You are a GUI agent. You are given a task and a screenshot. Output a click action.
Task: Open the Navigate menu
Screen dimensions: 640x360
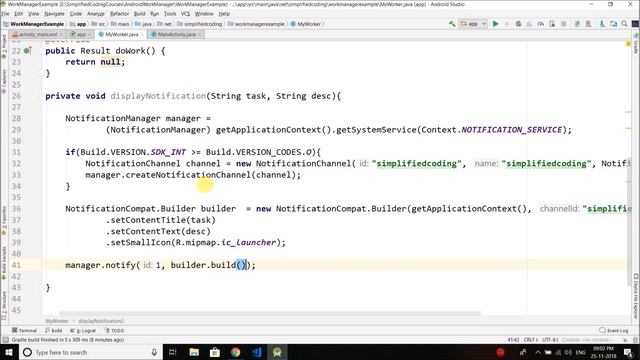(54, 14)
